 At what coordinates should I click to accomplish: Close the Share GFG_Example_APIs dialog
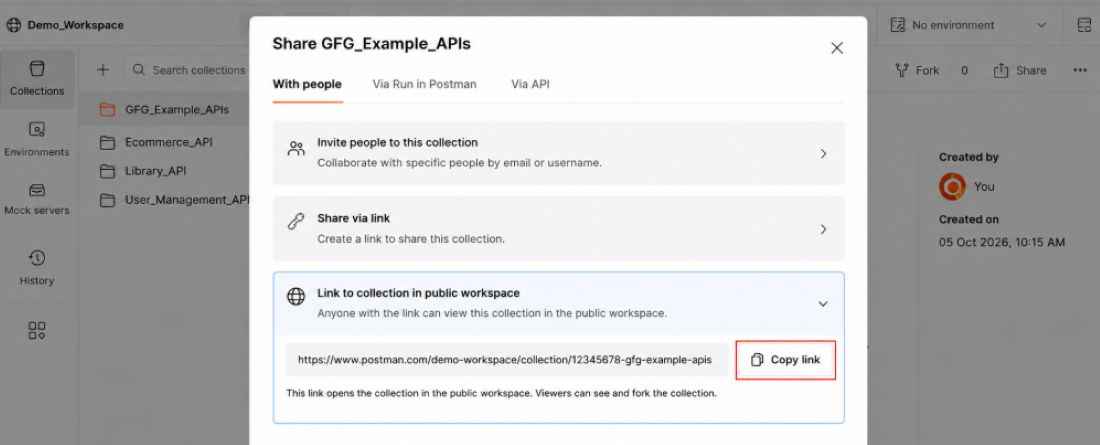tap(836, 48)
